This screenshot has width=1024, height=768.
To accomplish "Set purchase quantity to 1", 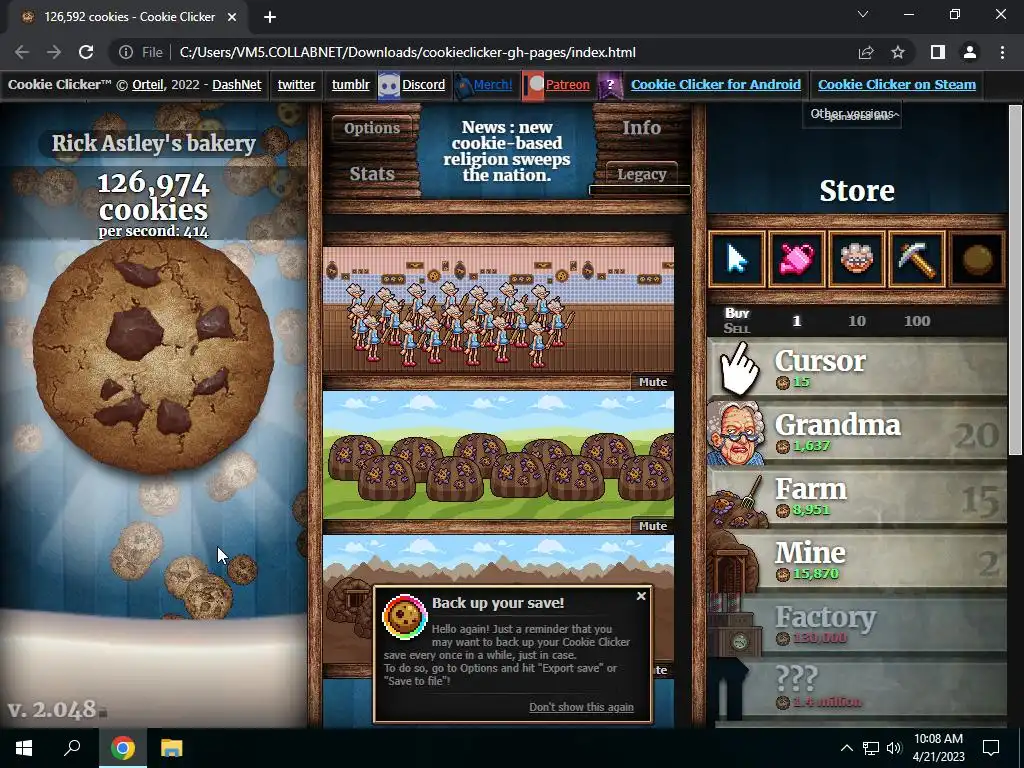I will (x=797, y=321).
